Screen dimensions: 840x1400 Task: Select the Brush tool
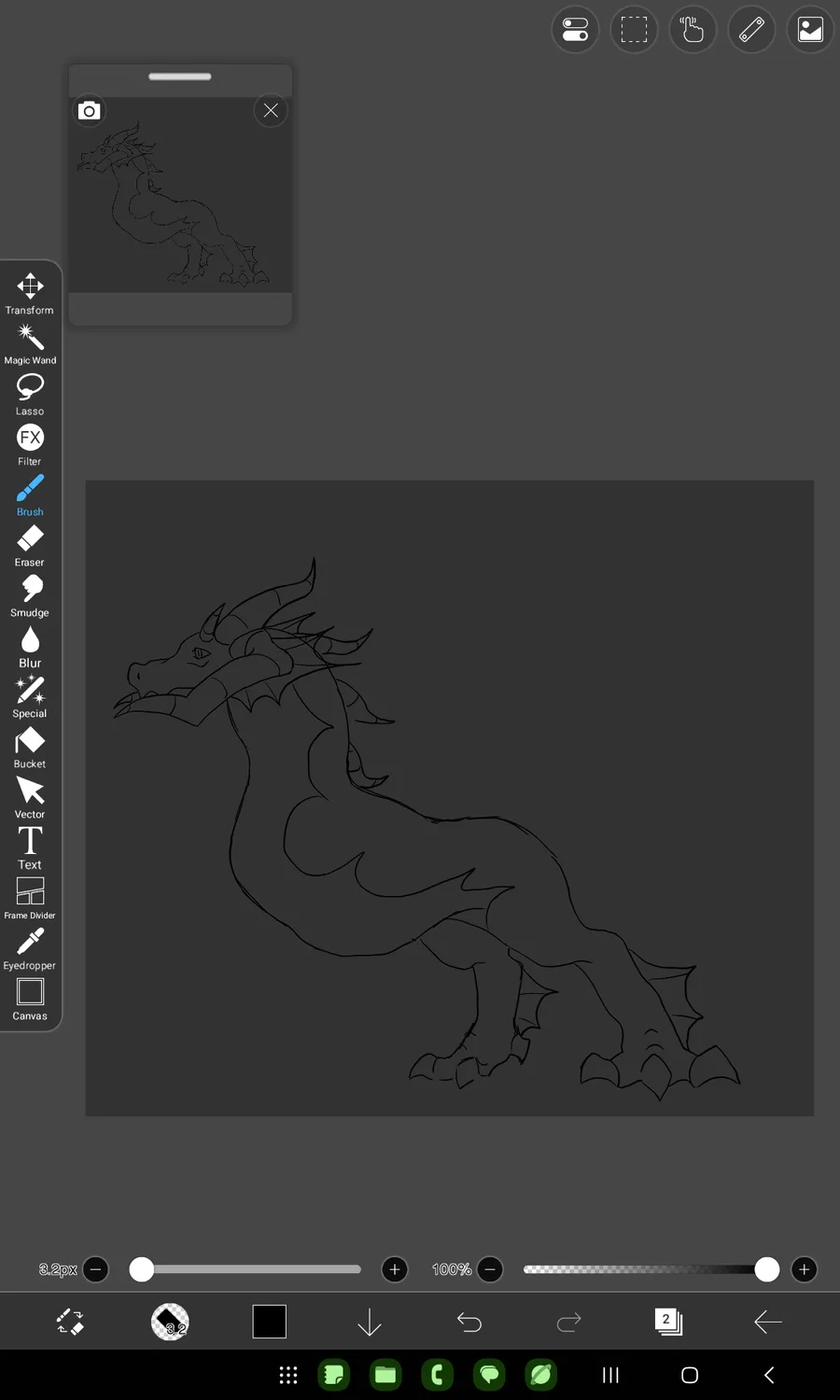pyautogui.click(x=30, y=495)
